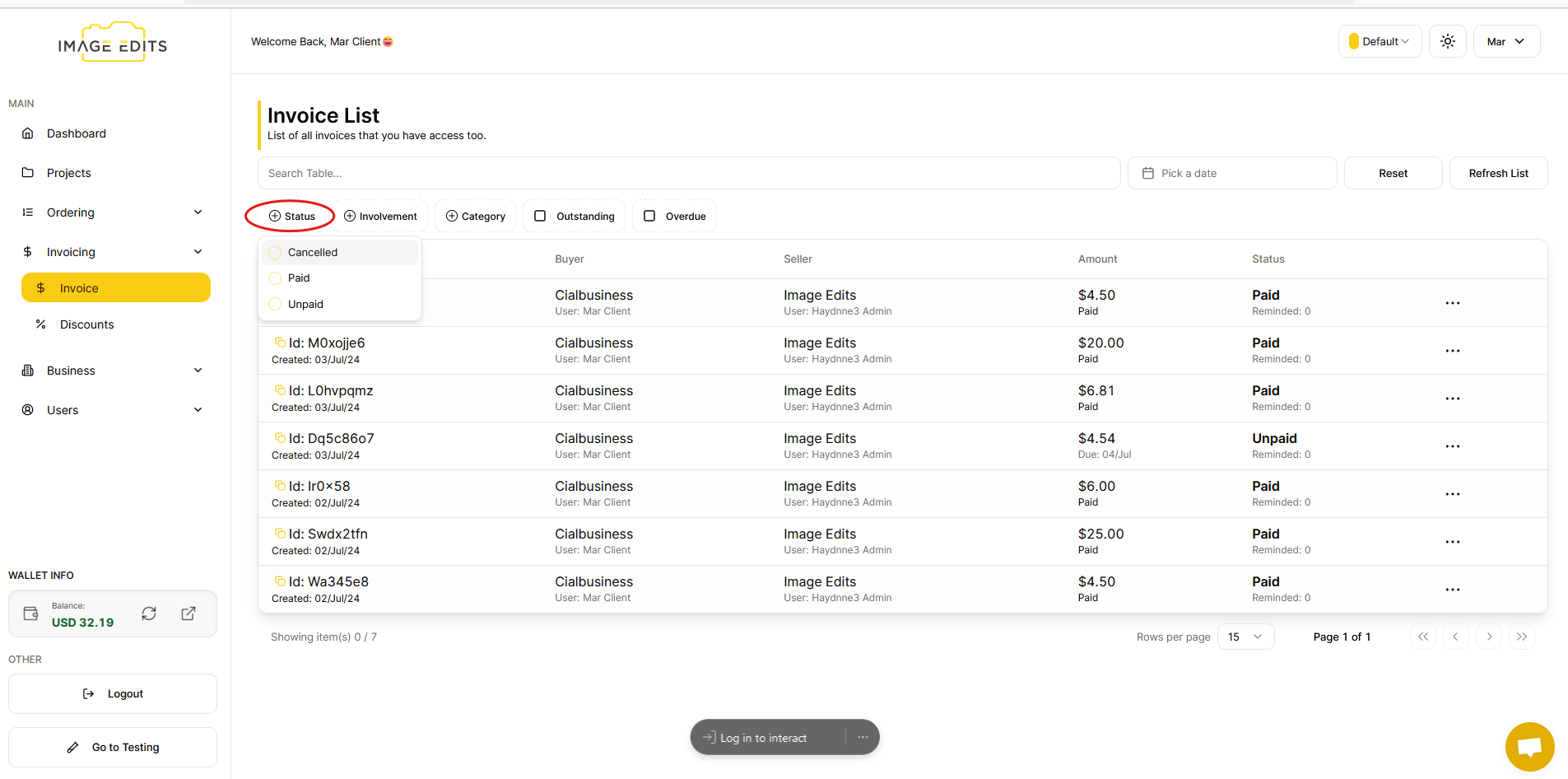Viewport: 1568px width, 779px height.
Task: Open the Mar user account dropdown
Action: pos(1506,41)
